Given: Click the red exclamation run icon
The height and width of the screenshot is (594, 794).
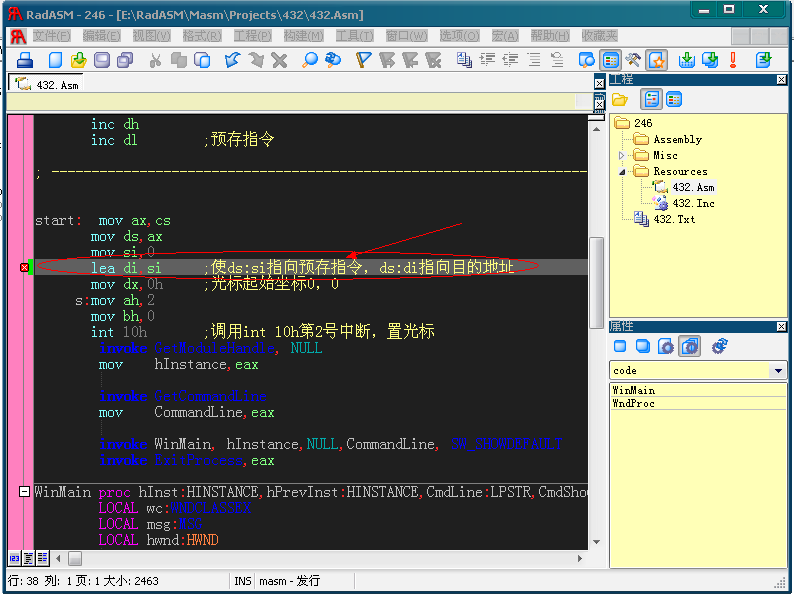Looking at the screenshot, I should coord(733,60).
